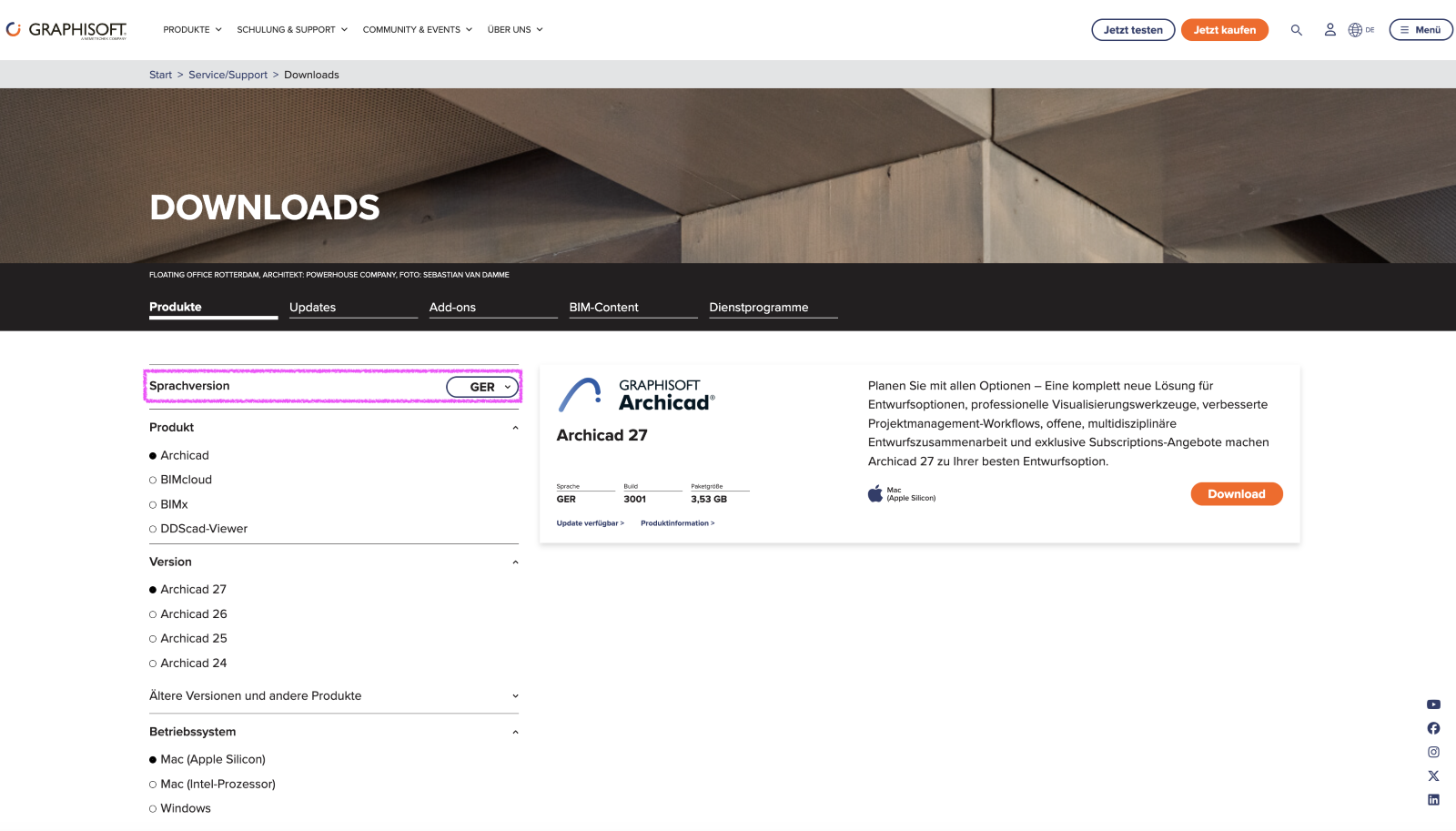
Task: Open Graphisoft YouTube channel icon
Action: pos(1433,704)
